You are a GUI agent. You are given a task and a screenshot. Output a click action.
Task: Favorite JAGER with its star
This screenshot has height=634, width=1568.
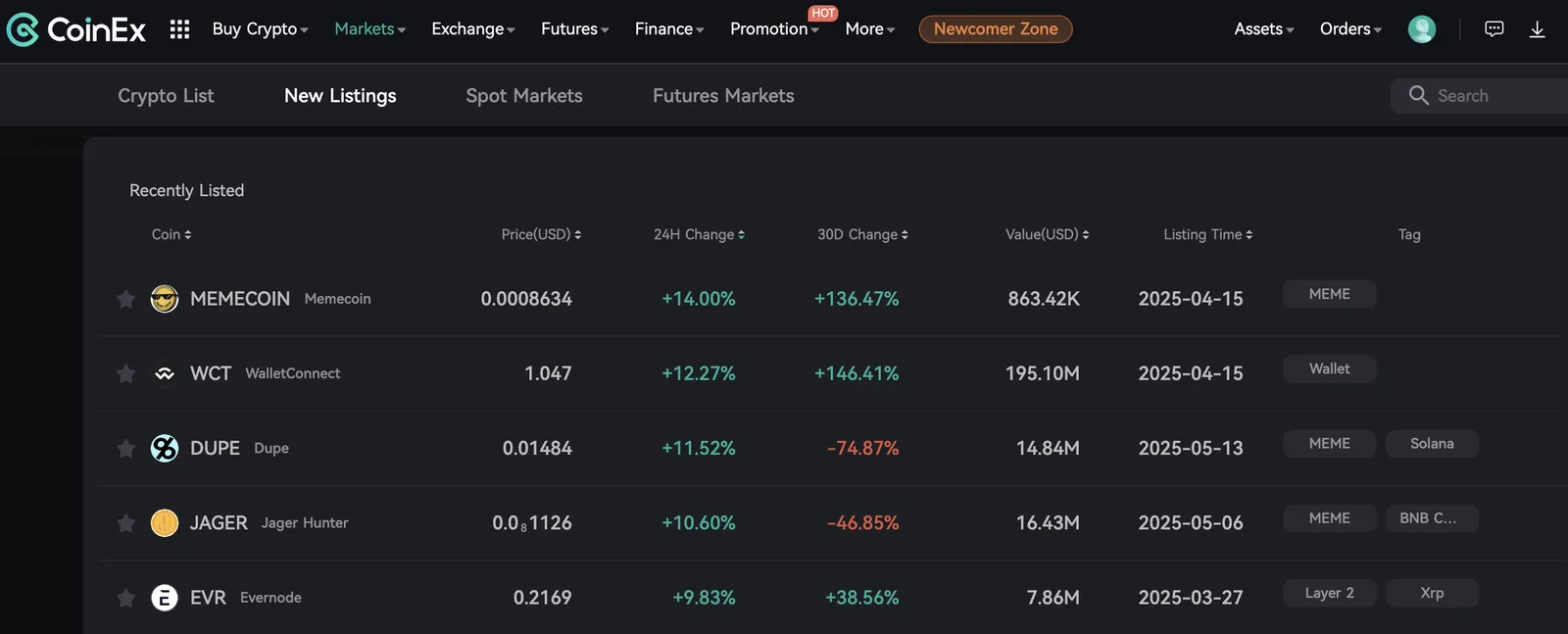click(x=125, y=522)
